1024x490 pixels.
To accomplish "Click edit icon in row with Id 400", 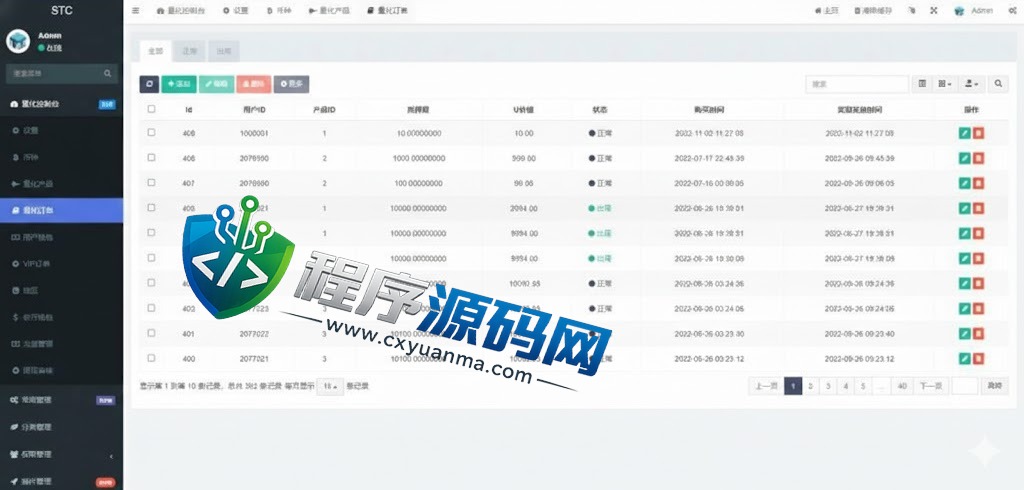I will (x=965, y=359).
